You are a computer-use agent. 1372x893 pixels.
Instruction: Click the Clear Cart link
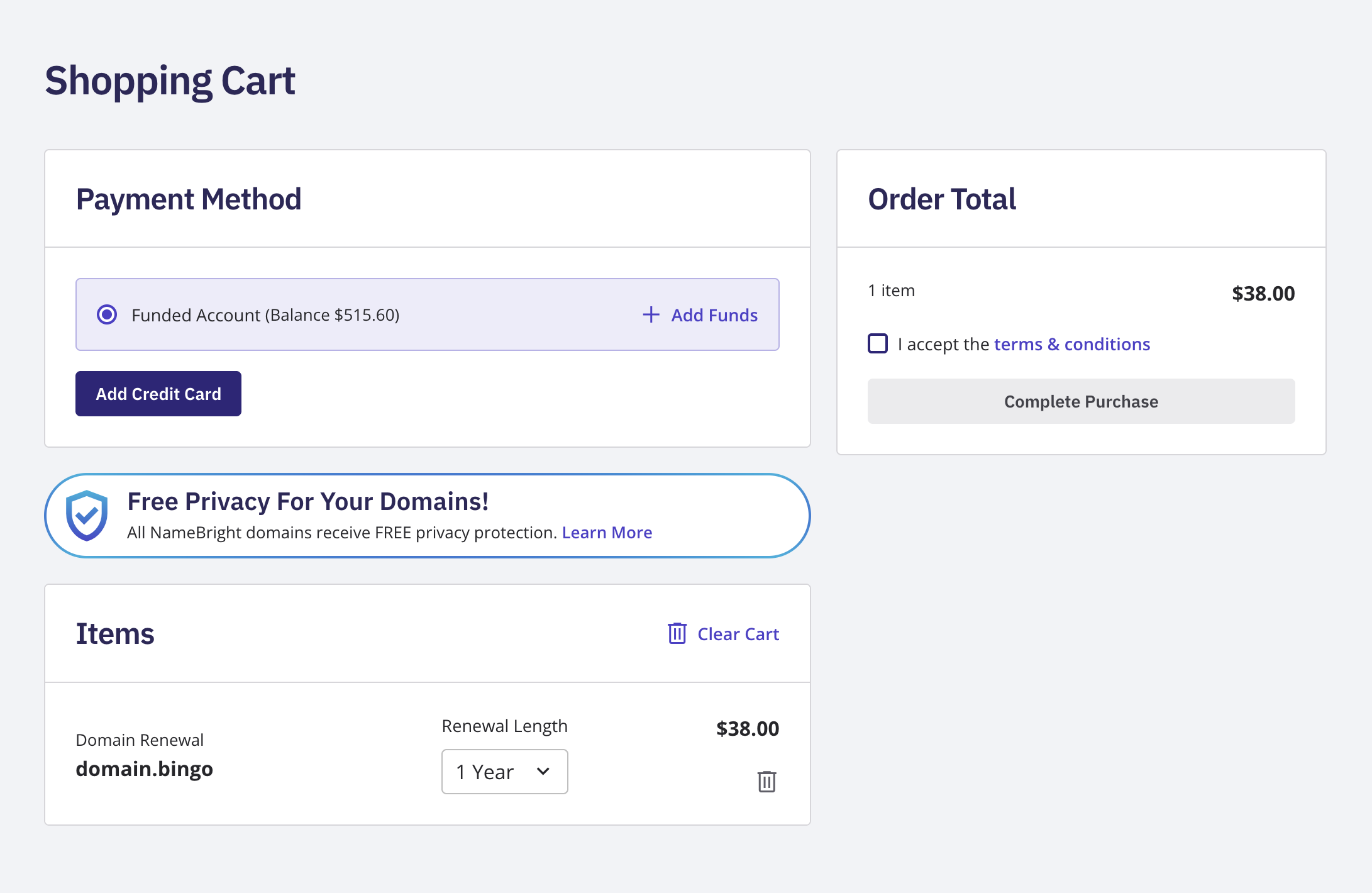coord(738,634)
